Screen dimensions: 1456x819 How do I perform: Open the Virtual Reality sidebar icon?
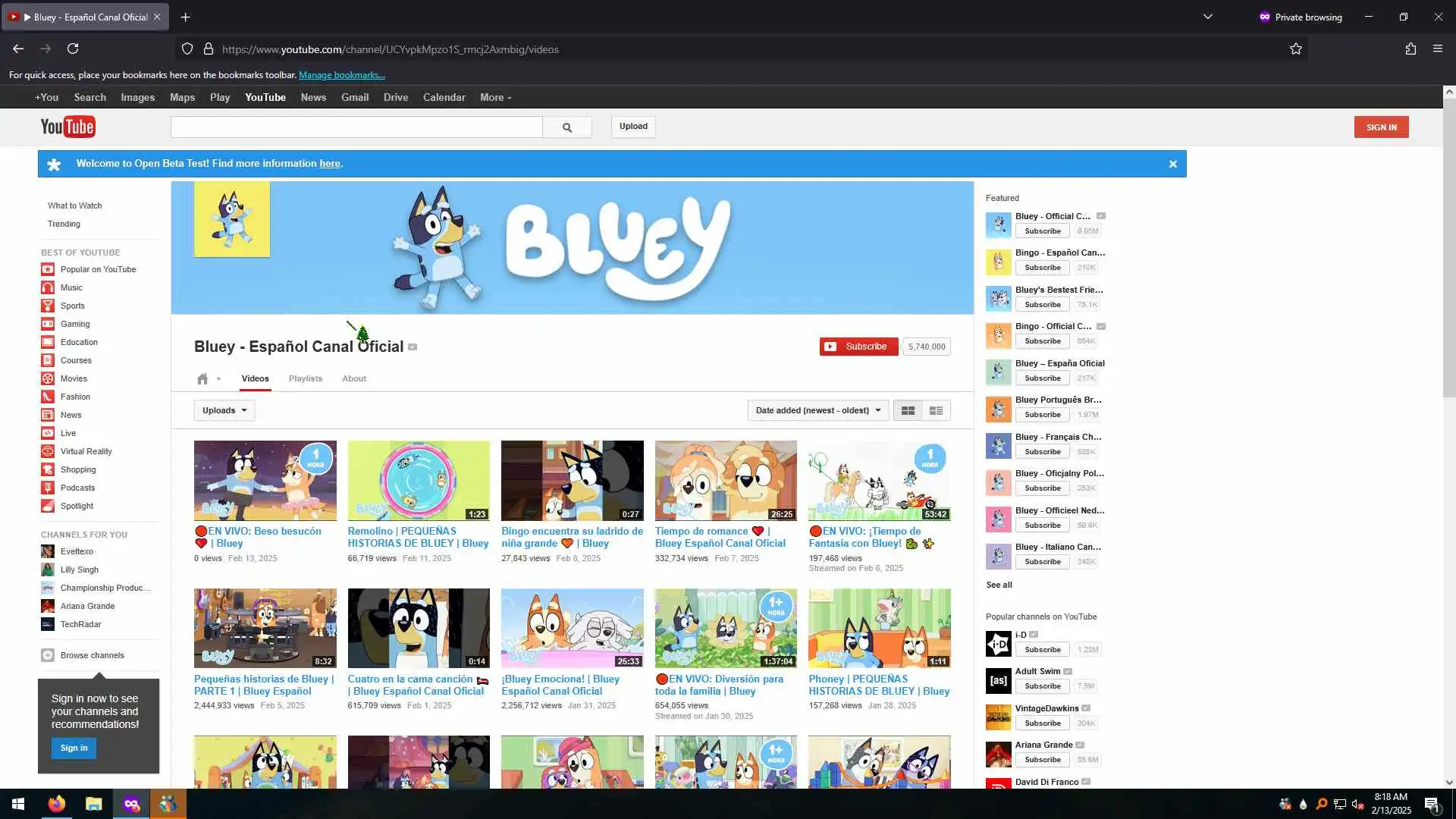tap(48, 451)
